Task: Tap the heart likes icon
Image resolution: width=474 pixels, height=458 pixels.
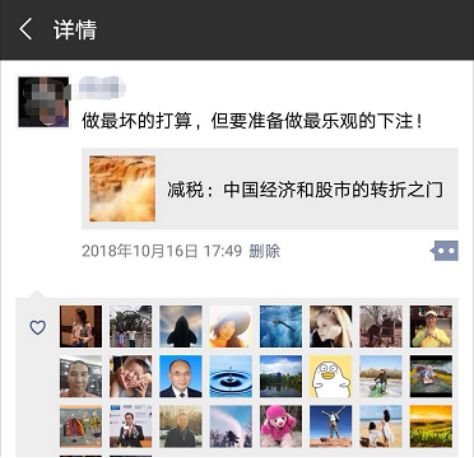Action: click(x=38, y=327)
